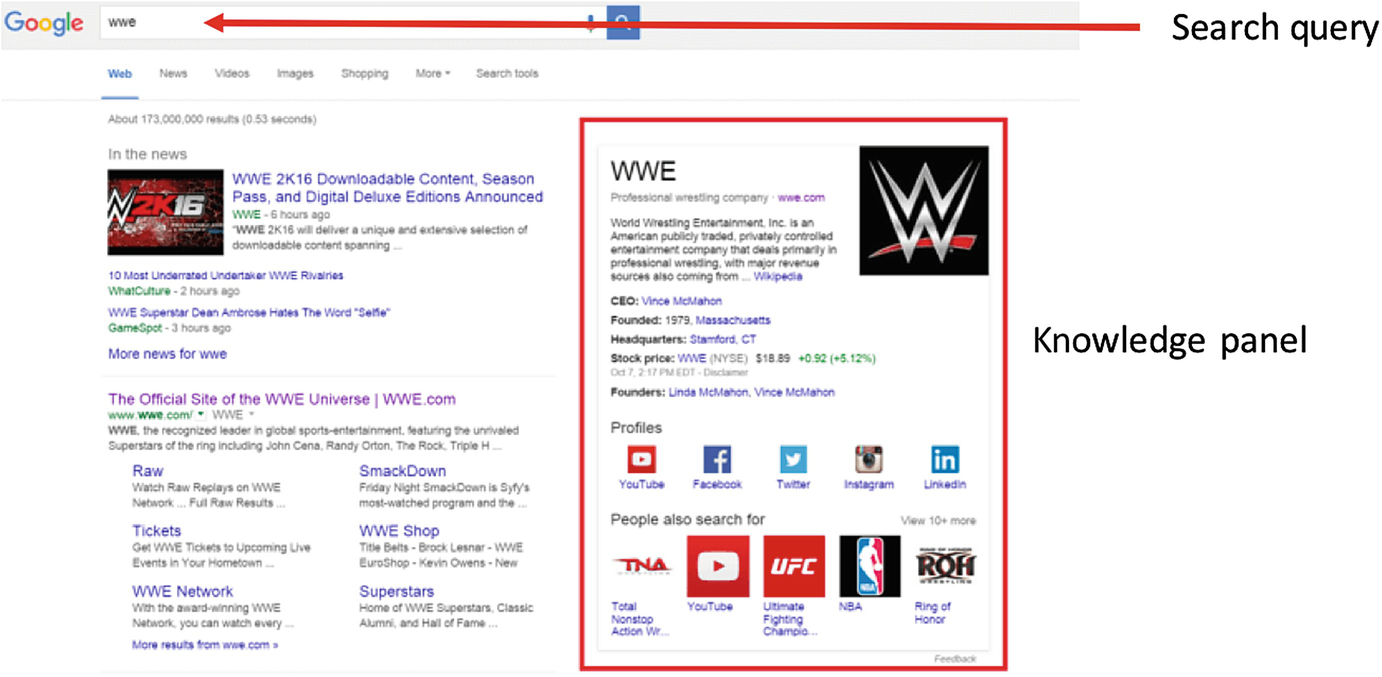Screen dimensions: 1382x677
Task: Click the Google logo
Action: (x=44, y=22)
